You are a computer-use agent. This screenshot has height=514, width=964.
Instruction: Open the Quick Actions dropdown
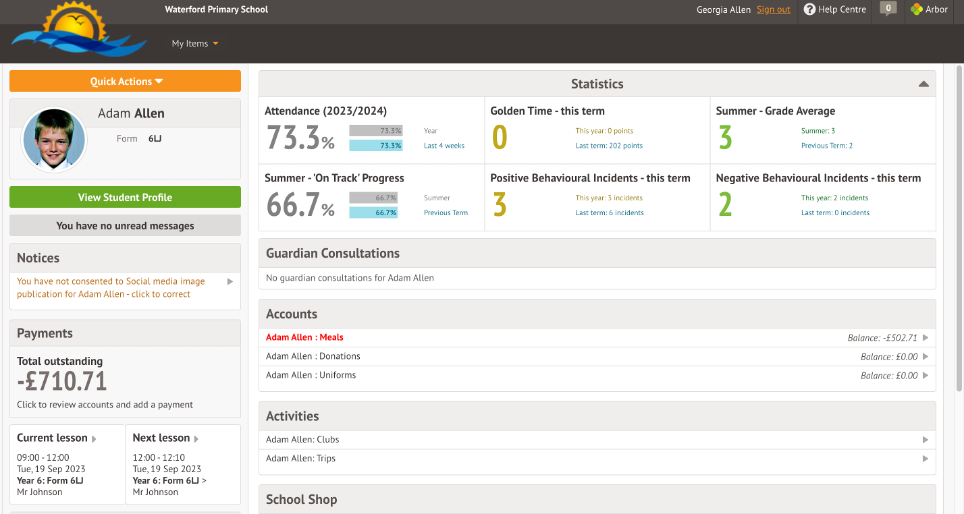(x=125, y=81)
